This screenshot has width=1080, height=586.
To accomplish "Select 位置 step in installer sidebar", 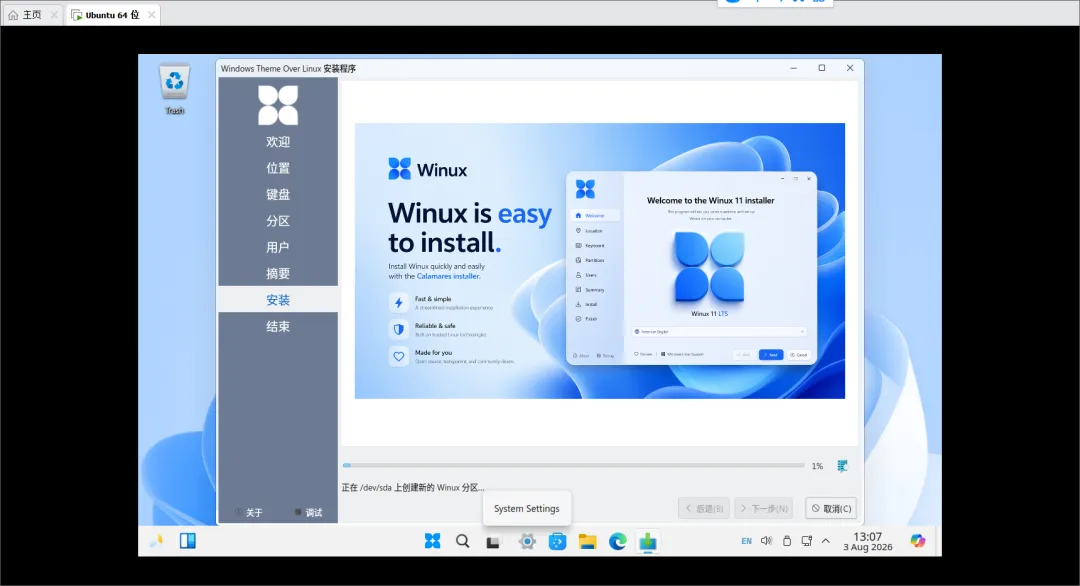I will pos(278,168).
